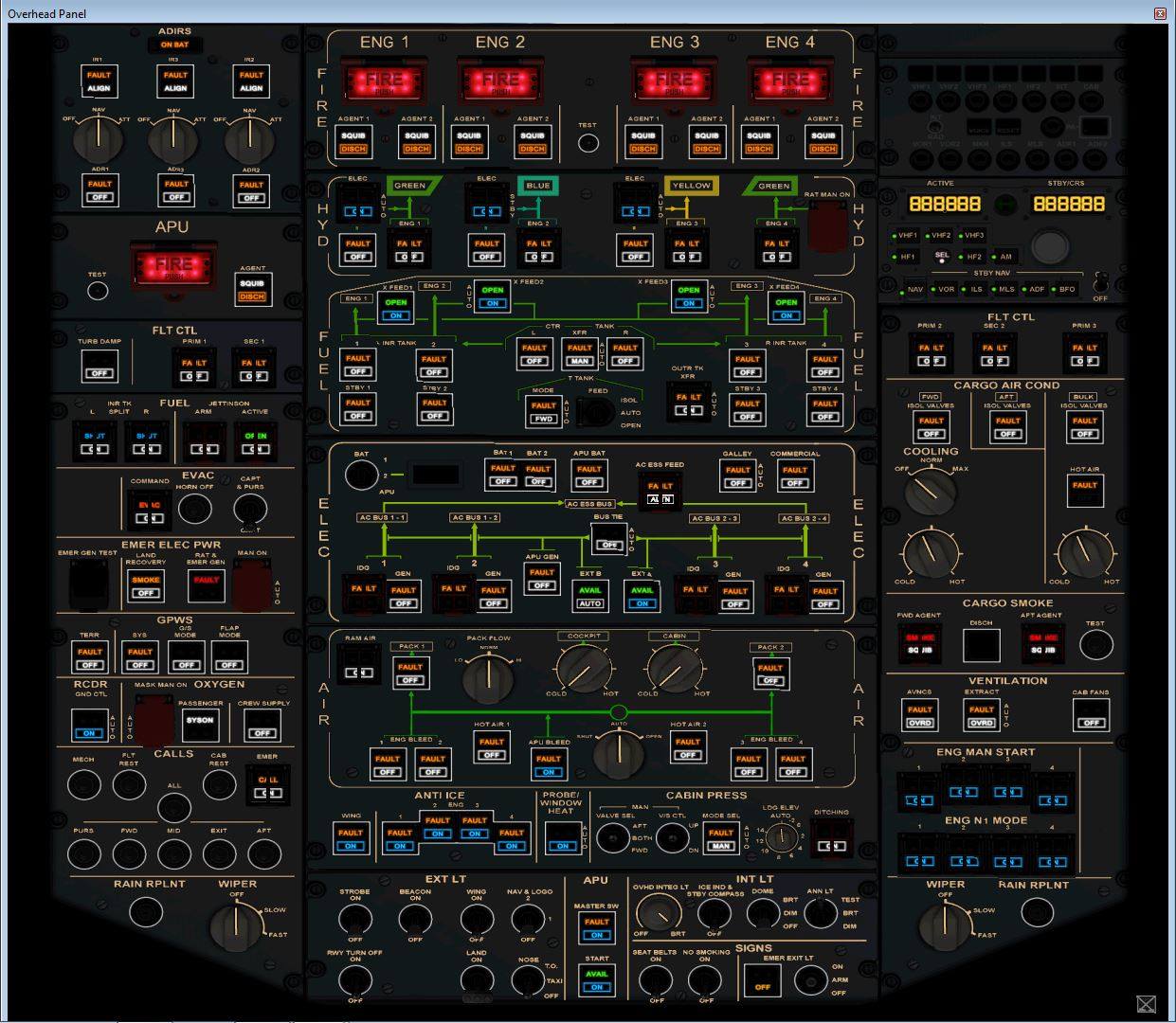Toggle the STROBE light switch

354,919
